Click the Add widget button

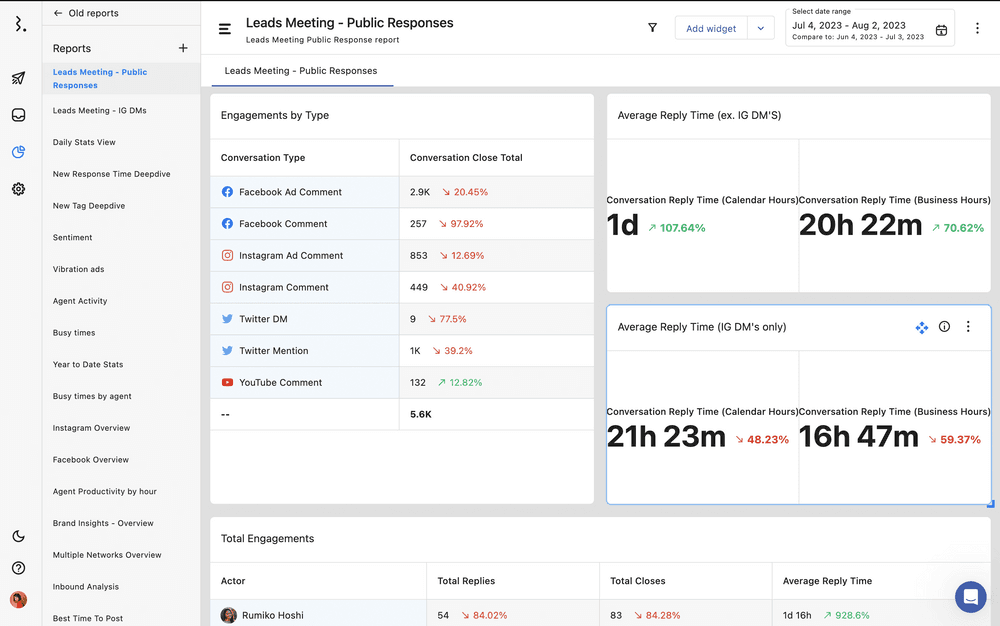click(711, 29)
